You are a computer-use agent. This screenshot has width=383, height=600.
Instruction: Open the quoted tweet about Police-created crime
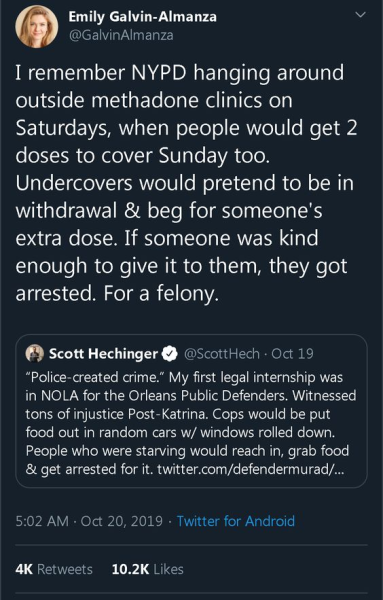click(191, 411)
